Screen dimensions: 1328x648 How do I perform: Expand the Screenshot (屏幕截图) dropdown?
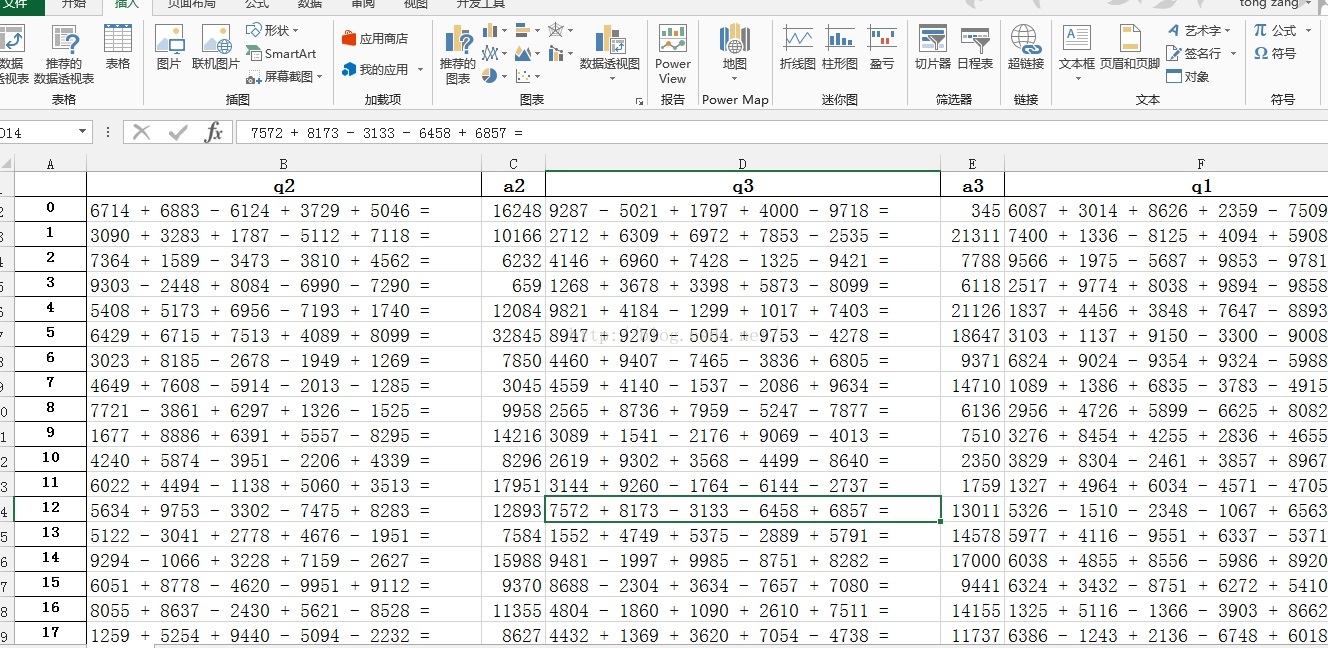click(x=319, y=76)
